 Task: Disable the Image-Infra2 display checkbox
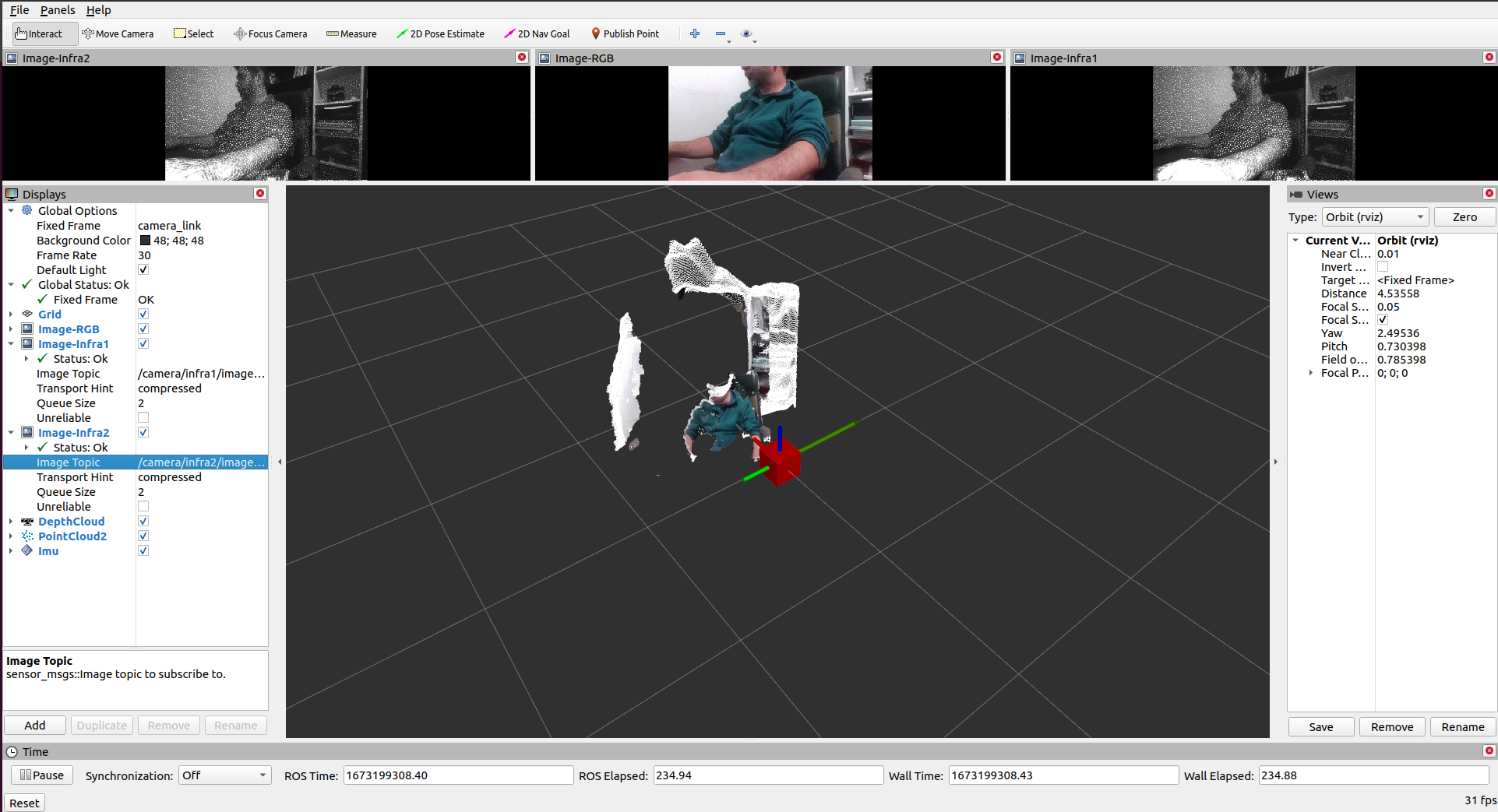[143, 433]
